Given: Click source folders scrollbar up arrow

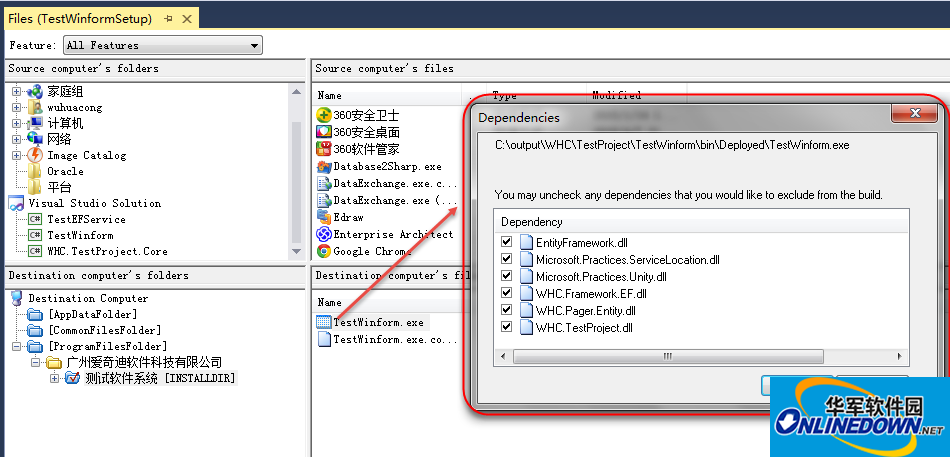Looking at the screenshot, I should [296, 92].
